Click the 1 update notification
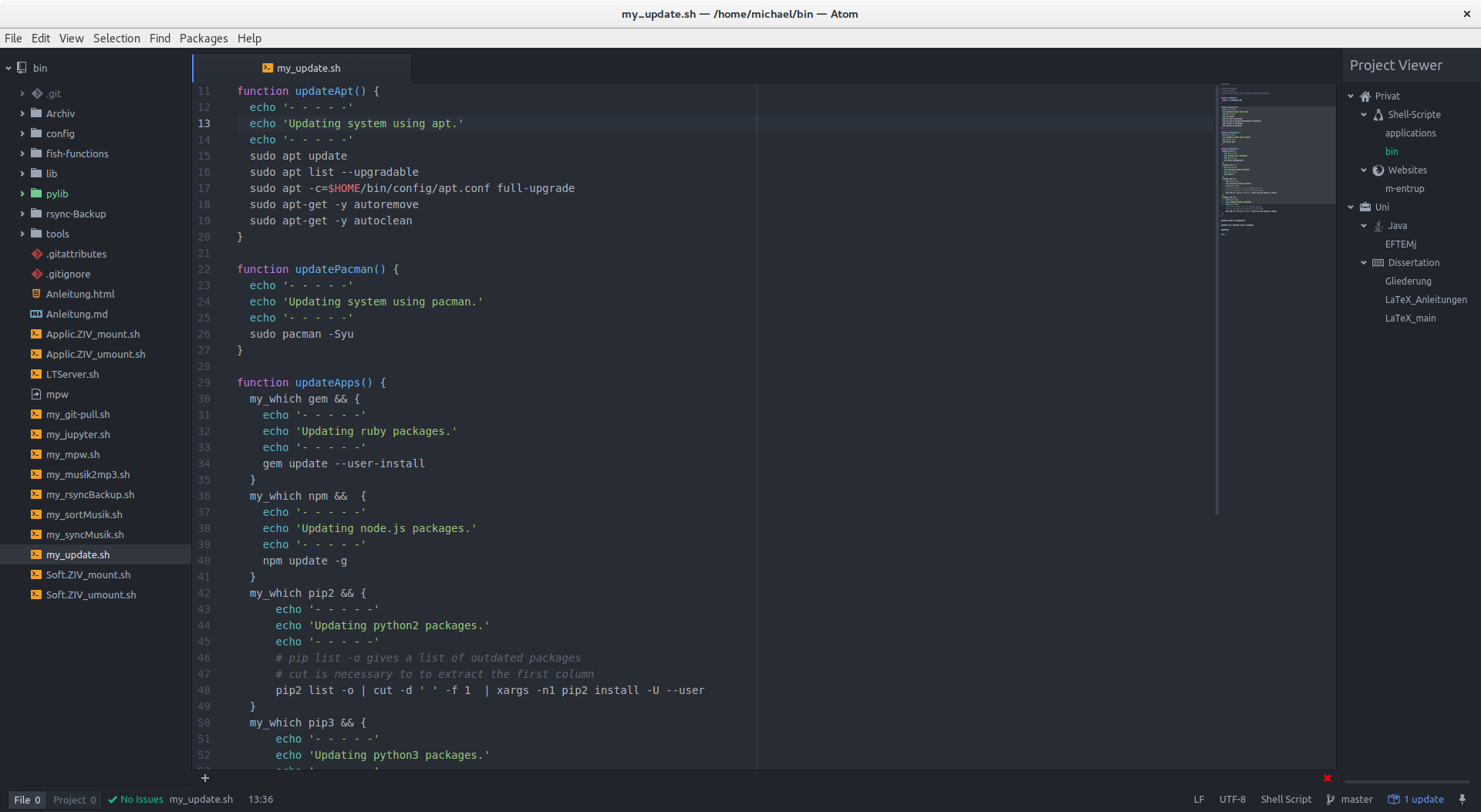 tap(1416, 800)
